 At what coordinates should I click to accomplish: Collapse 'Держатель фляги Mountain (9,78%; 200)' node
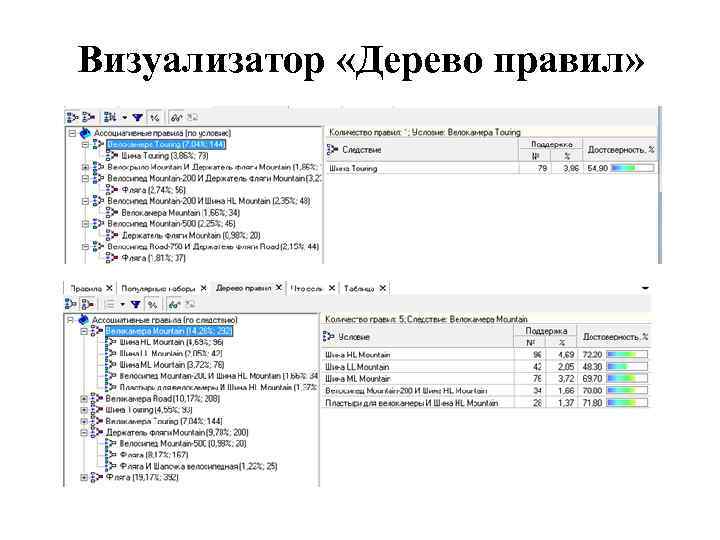point(84,433)
